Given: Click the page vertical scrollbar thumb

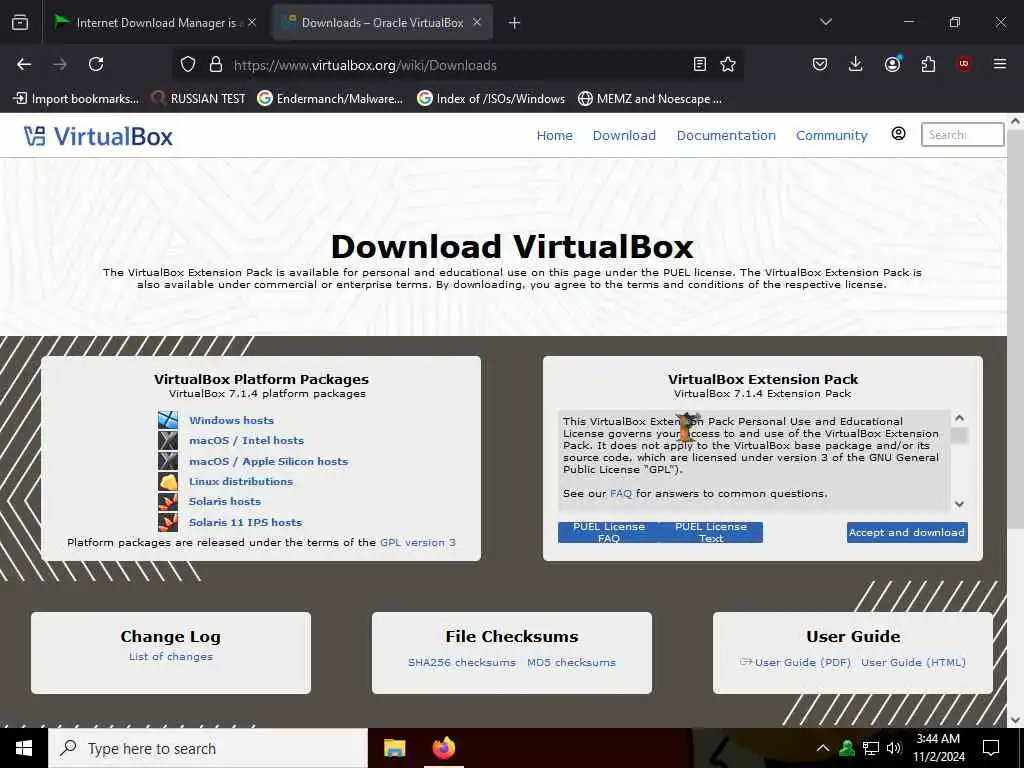Looking at the screenshot, I should click(x=1015, y=331).
